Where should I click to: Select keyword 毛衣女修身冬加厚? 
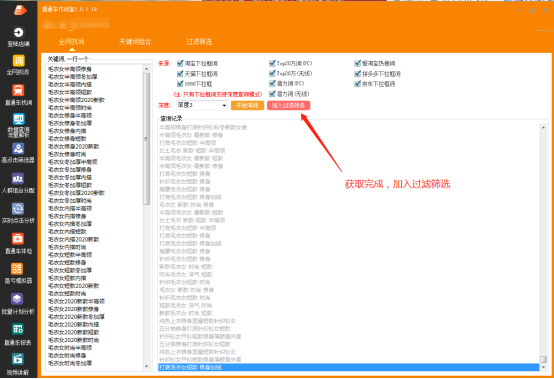(x=70, y=123)
